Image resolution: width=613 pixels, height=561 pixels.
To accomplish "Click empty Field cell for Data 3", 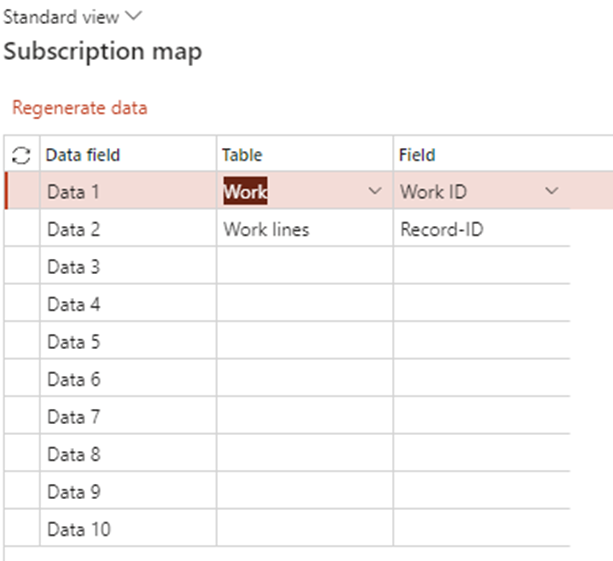I will pos(482,266).
